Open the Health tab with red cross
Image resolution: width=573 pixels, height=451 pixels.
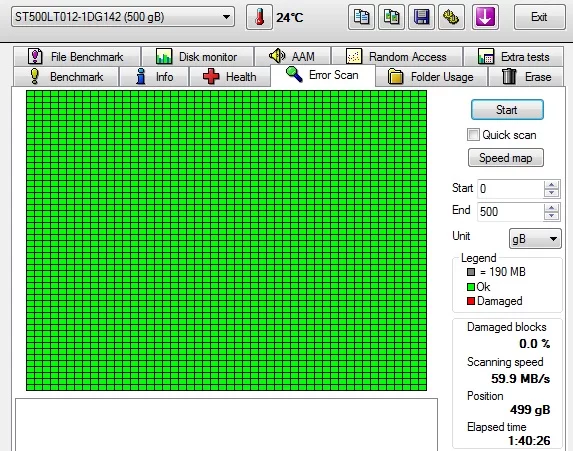(229, 77)
